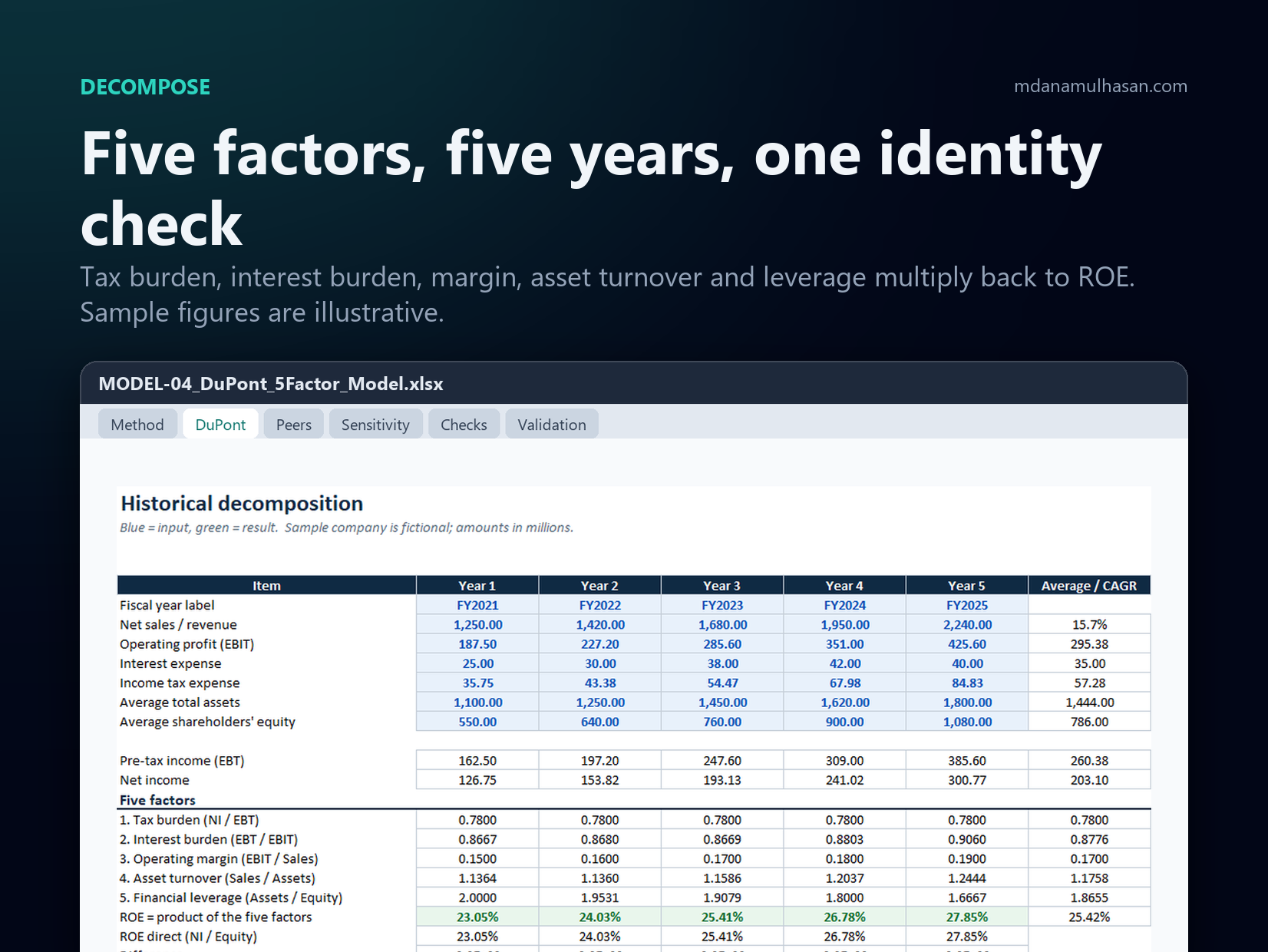
Task: Visit the mdanamulhasan.com link
Action: 1101,86
